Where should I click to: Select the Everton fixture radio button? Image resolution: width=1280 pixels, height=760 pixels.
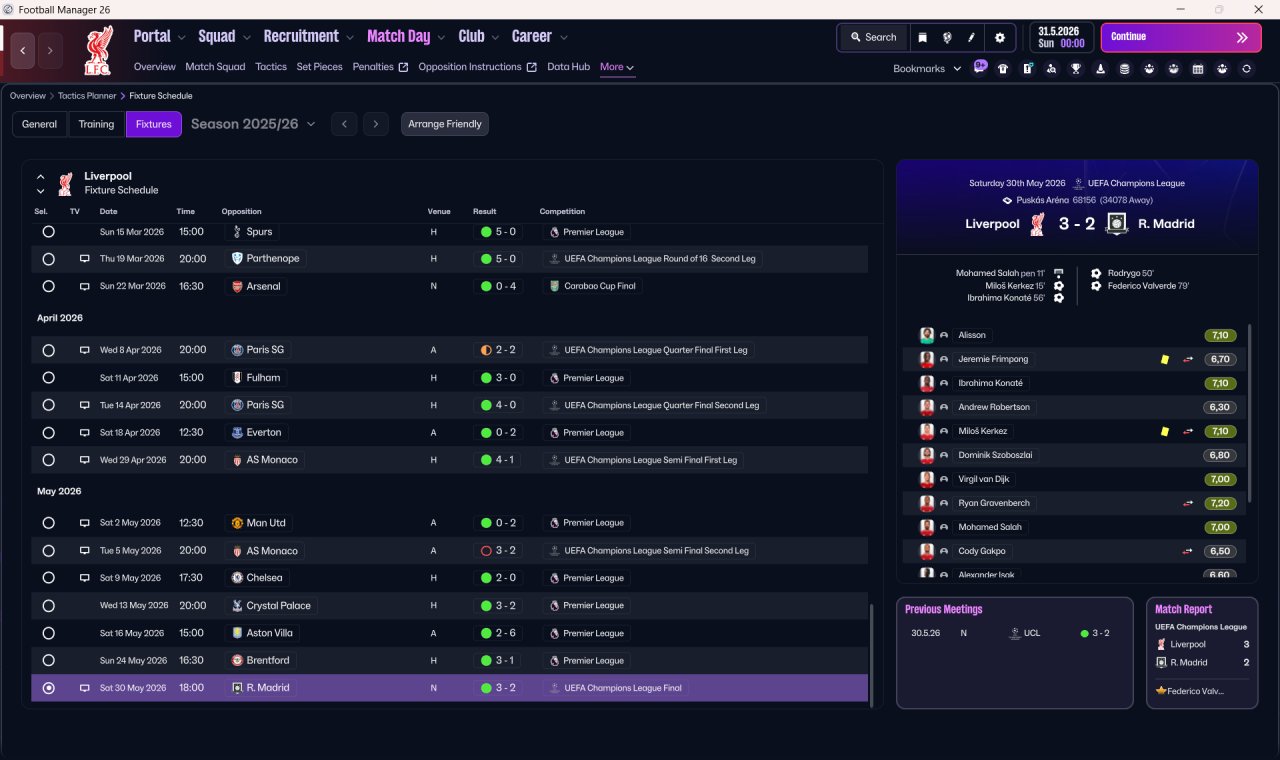coord(48,433)
